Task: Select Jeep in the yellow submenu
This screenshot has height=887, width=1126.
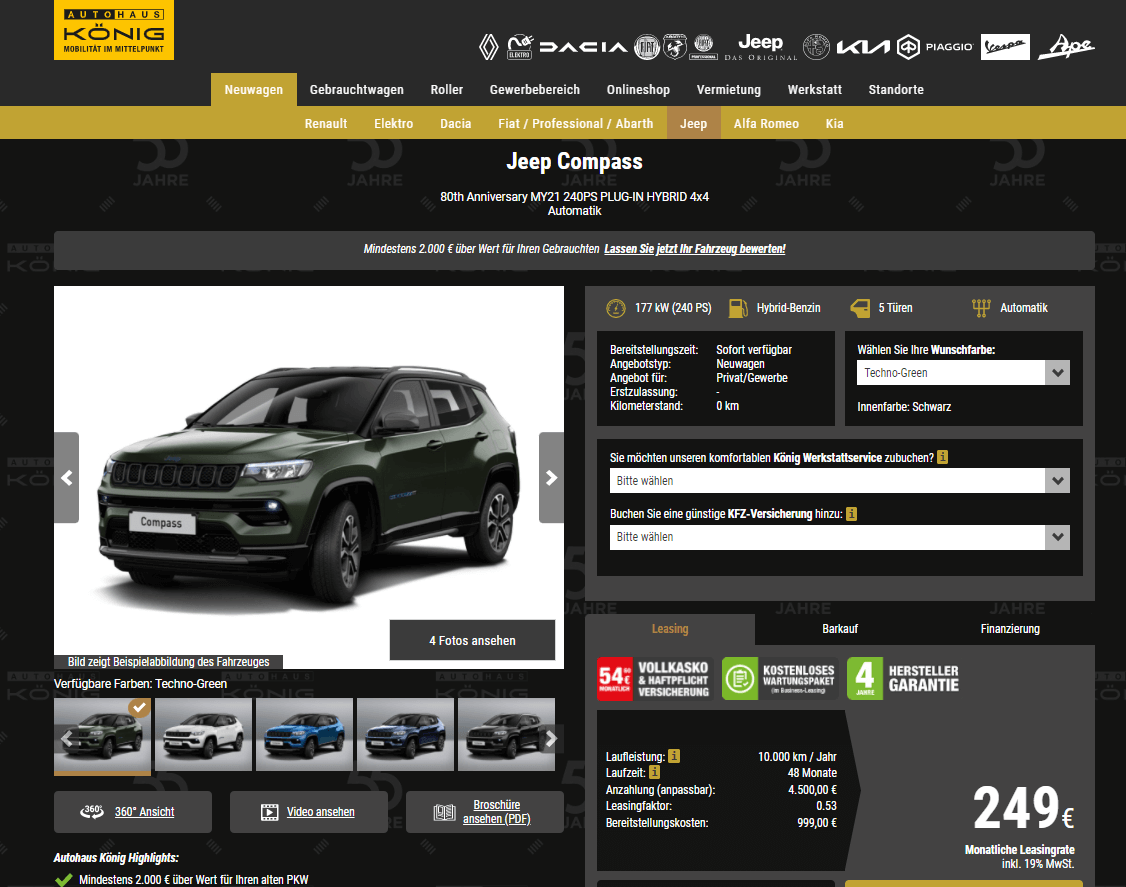Action: coord(694,124)
